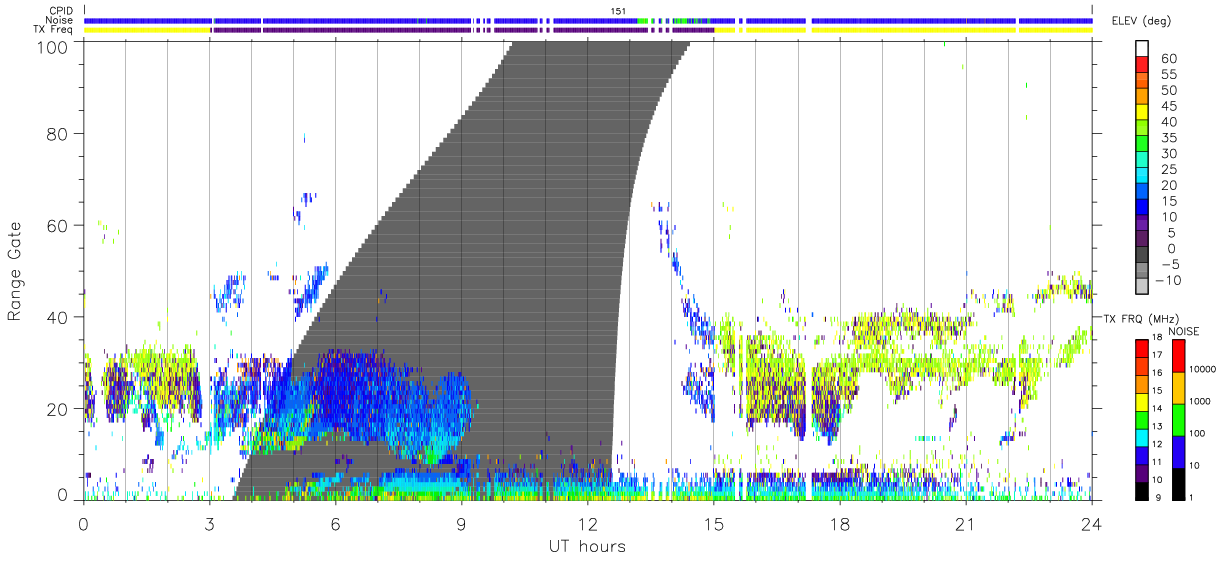Click the ELEV scale value "45"
The image size is (1228, 567).
pyautogui.click(x=1168, y=106)
